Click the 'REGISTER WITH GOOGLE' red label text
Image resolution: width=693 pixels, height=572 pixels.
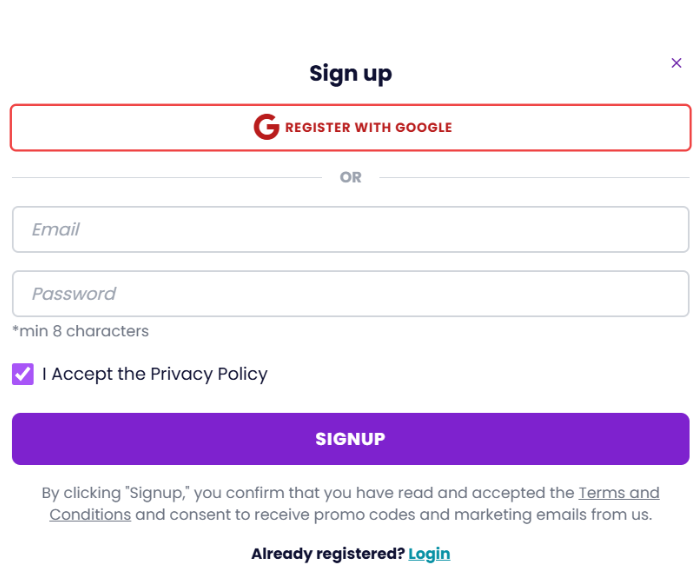pyautogui.click(x=369, y=128)
